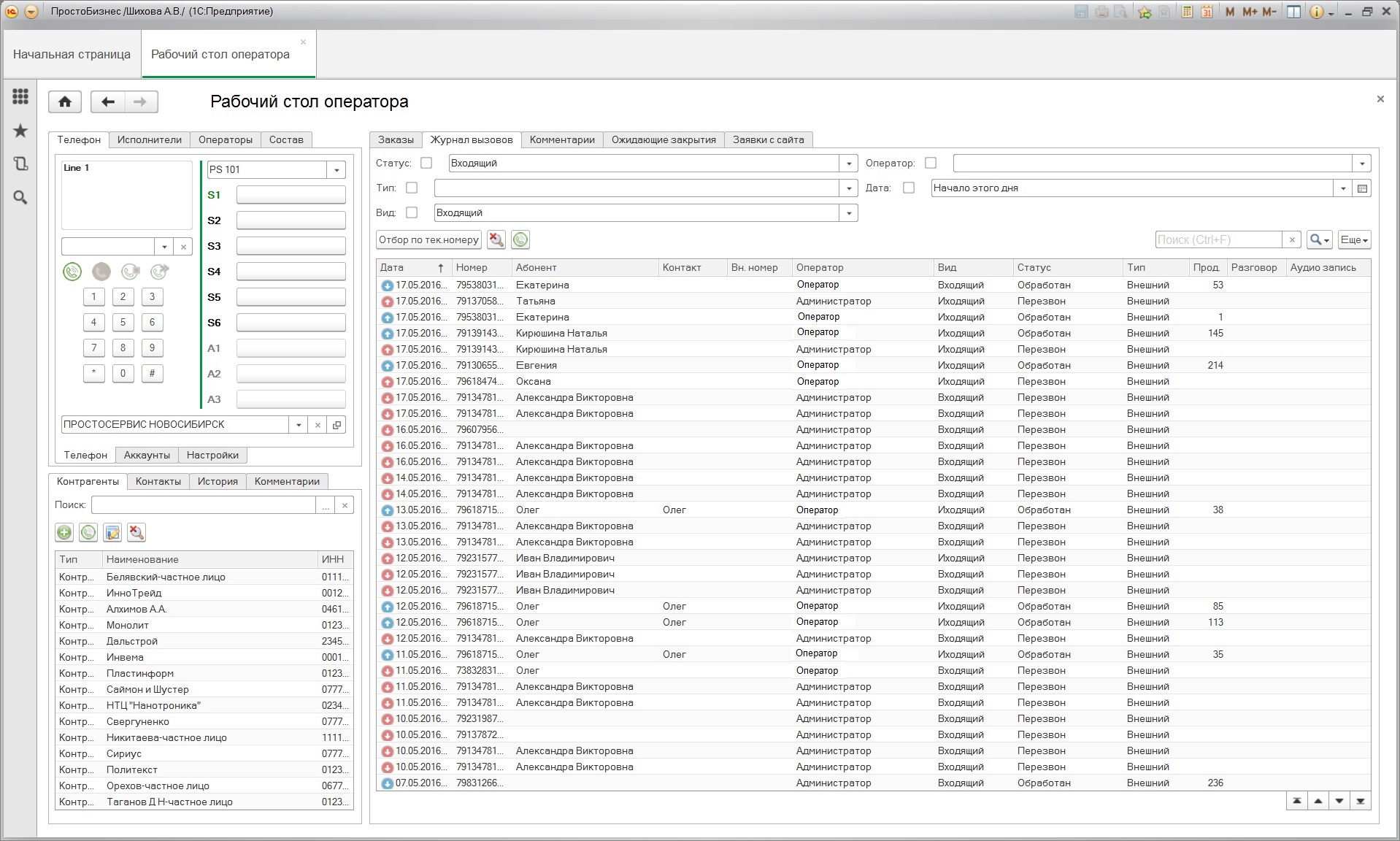Expand the PS 101 dropdown
The height and width of the screenshot is (841, 1400).
pos(336,169)
